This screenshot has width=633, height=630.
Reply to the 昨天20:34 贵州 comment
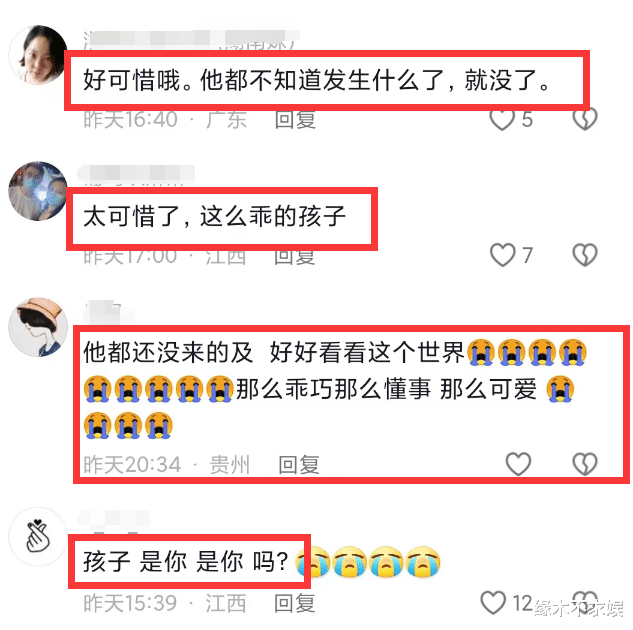pyautogui.click(x=299, y=465)
